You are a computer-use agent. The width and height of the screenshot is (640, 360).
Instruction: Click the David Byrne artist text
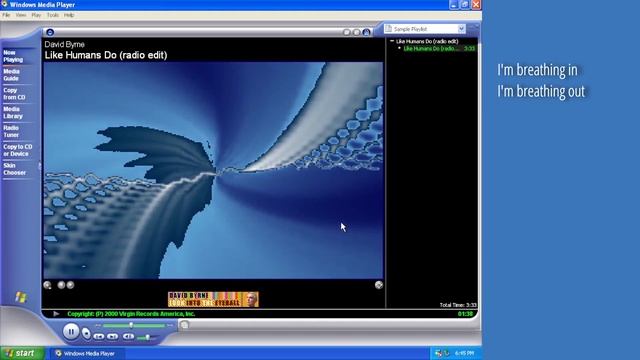coord(64,44)
